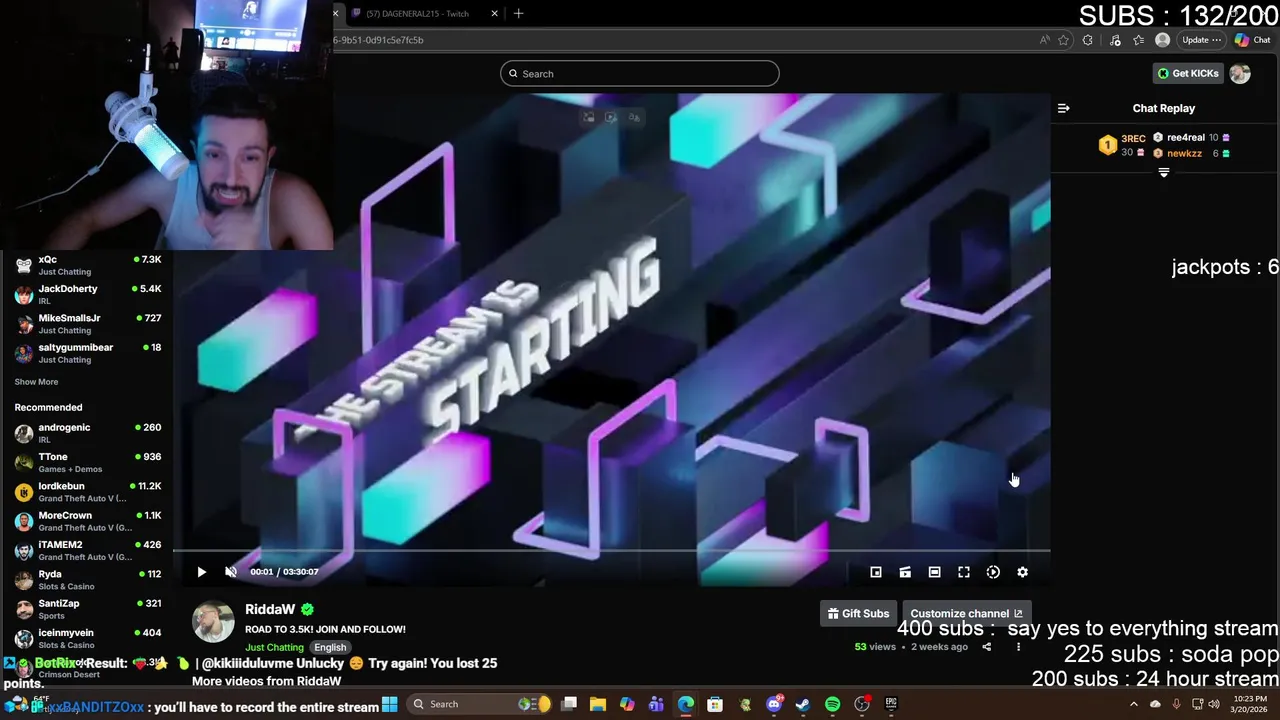Open androgenic recommended channel
The image size is (1280, 720).
(87, 433)
